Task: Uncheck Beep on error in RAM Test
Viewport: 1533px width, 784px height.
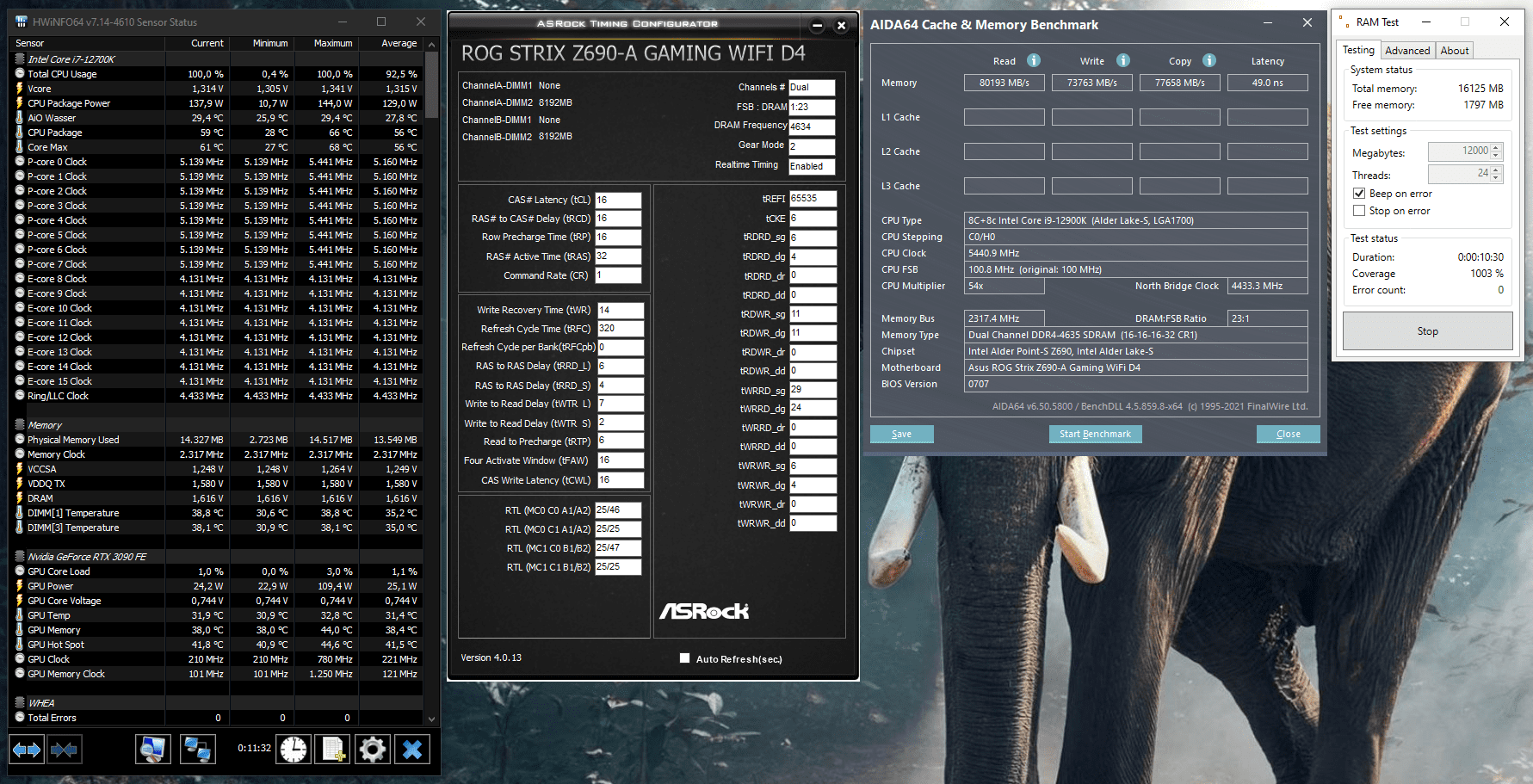Action: [1359, 194]
